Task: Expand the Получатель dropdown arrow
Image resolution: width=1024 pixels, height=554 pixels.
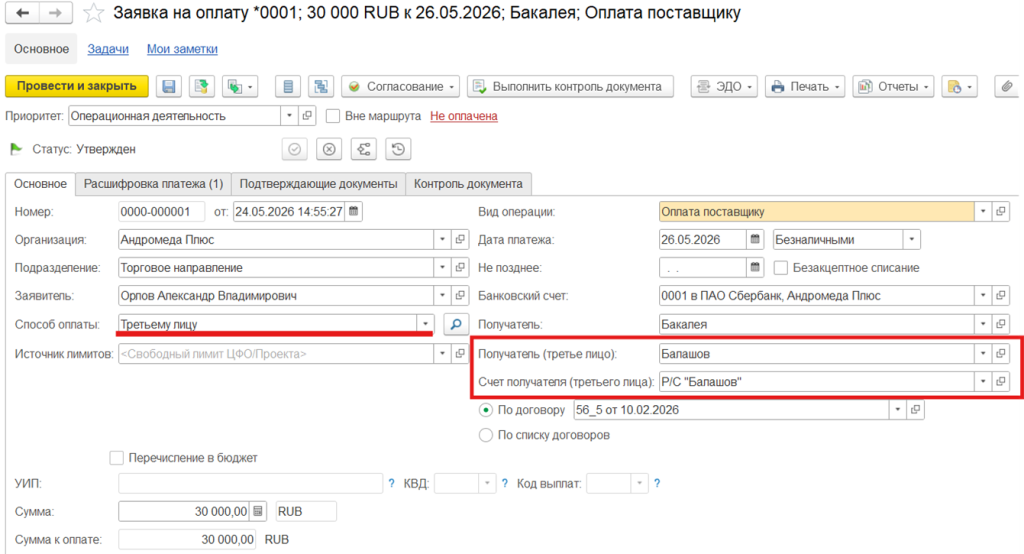Action: [983, 324]
